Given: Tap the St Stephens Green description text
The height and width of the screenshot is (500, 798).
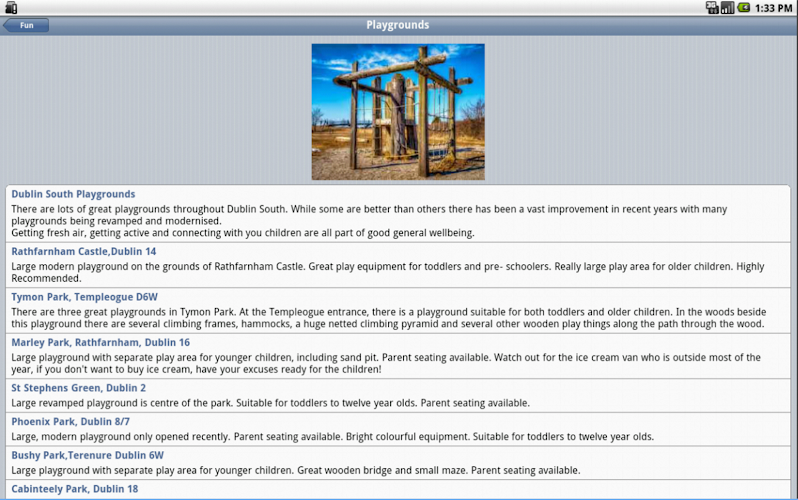Looking at the screenshot, I should pyautogui.click(x=270, y=403).
